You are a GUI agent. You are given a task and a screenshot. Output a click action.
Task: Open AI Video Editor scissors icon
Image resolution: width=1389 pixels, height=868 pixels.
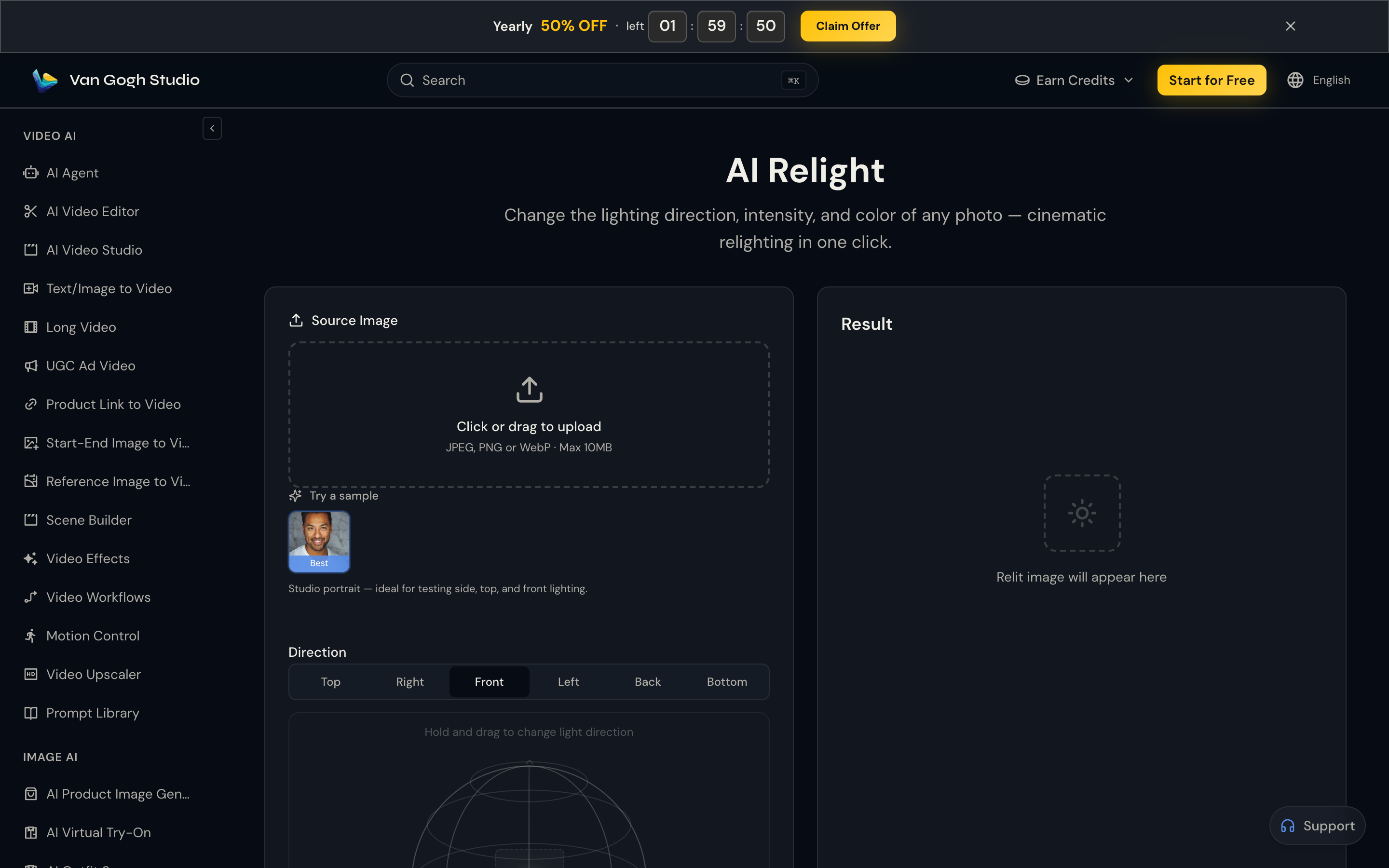click(31, 211)
